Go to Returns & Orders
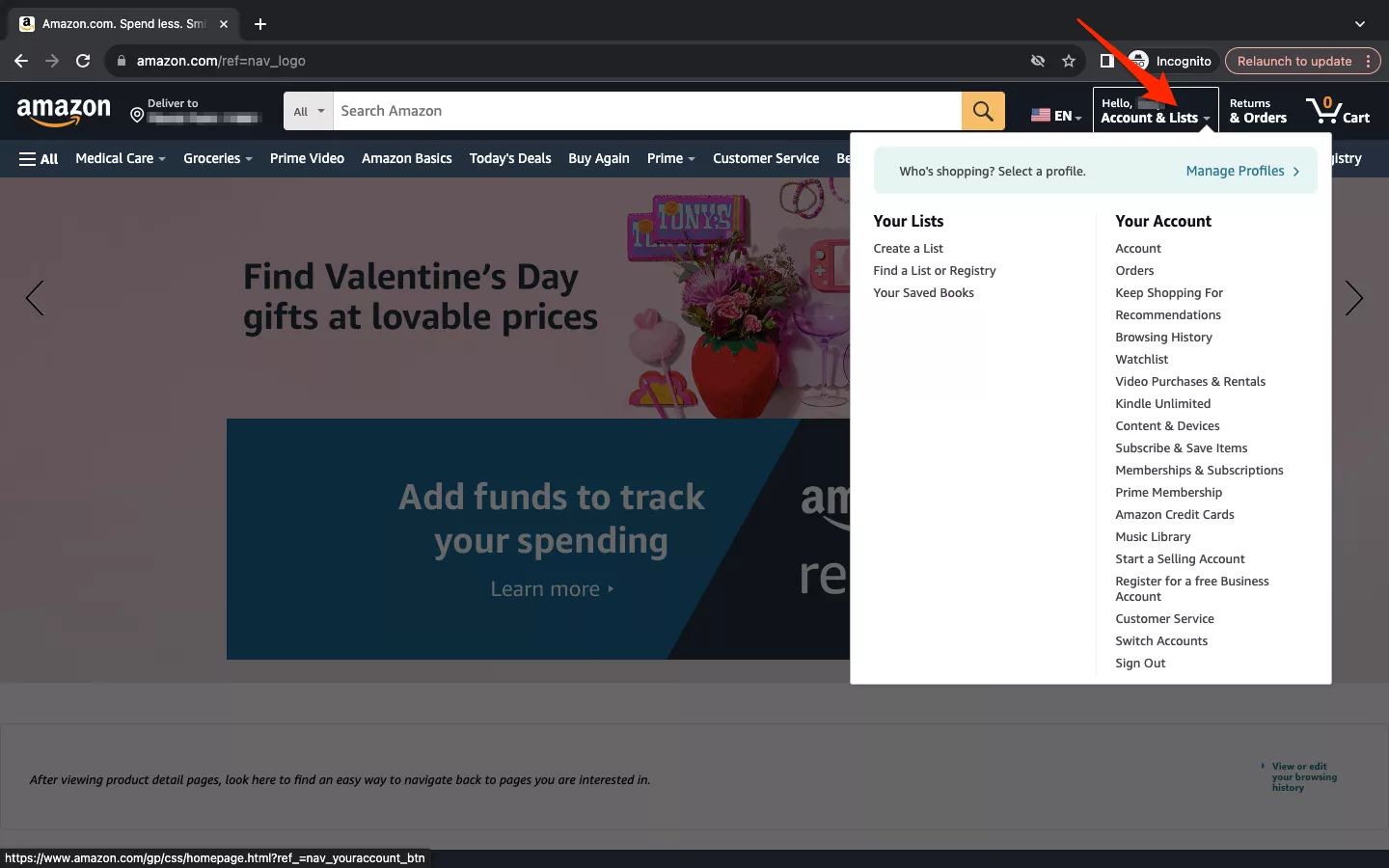The image size is (1389, 868). pos(1258,111)
